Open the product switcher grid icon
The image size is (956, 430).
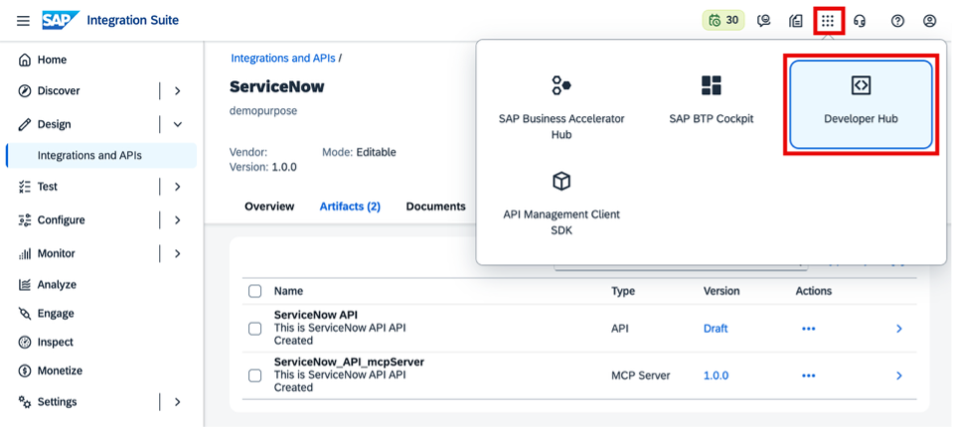(x=827, y=21)
